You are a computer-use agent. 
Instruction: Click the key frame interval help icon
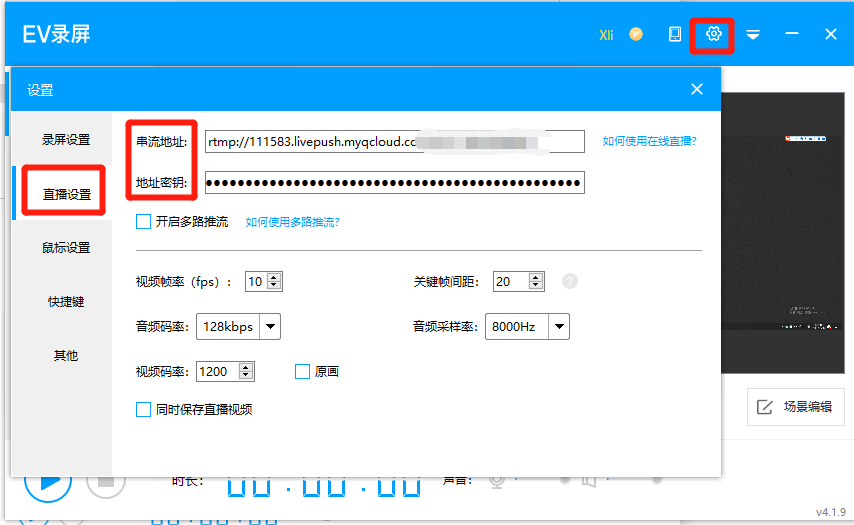click(x=570, y=281)
